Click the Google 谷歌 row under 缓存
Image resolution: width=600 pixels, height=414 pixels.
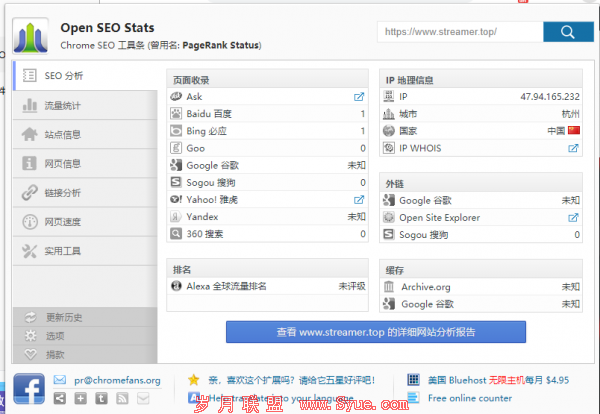coord(481,304)
